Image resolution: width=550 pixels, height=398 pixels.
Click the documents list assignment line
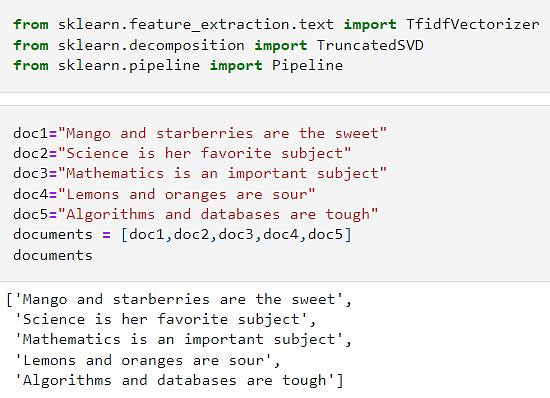coord(182,235)
